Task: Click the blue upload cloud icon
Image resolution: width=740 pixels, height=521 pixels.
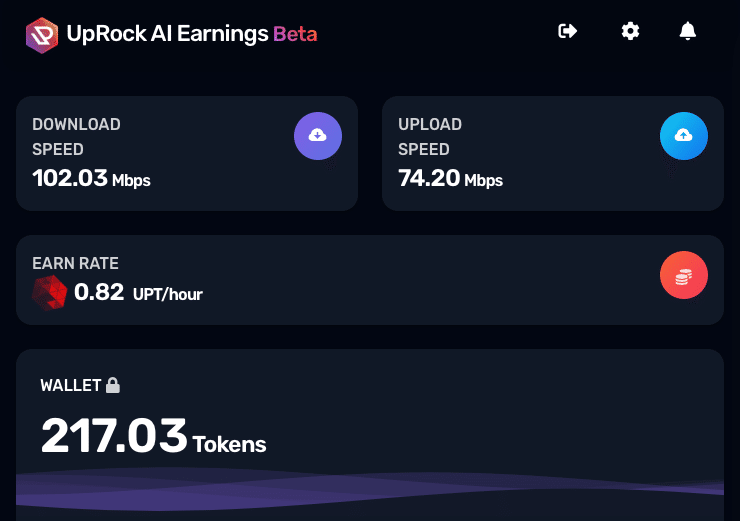Action: click(684, 135)
